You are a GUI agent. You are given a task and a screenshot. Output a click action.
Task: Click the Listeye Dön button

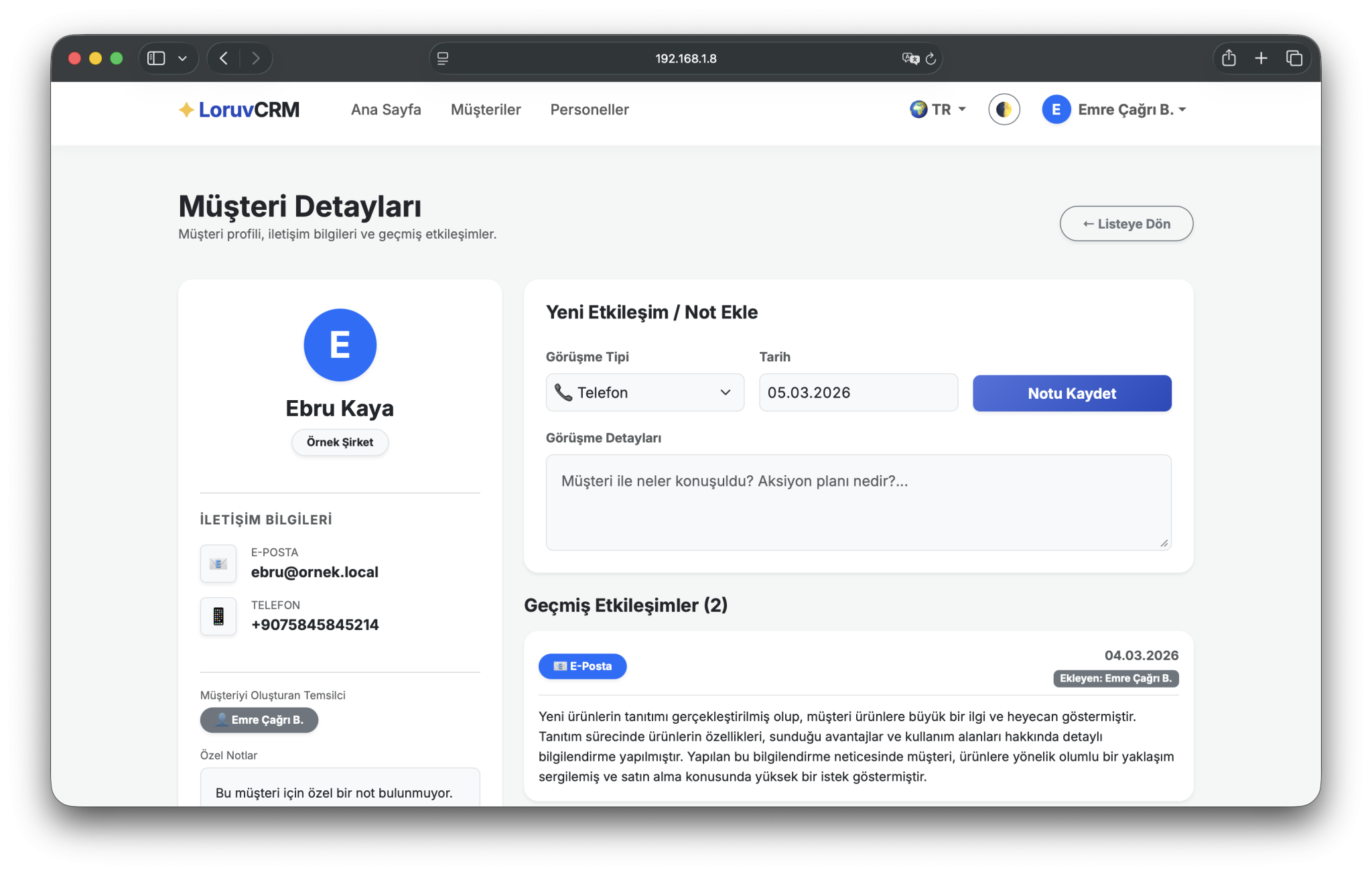(x=1126, y=224)
